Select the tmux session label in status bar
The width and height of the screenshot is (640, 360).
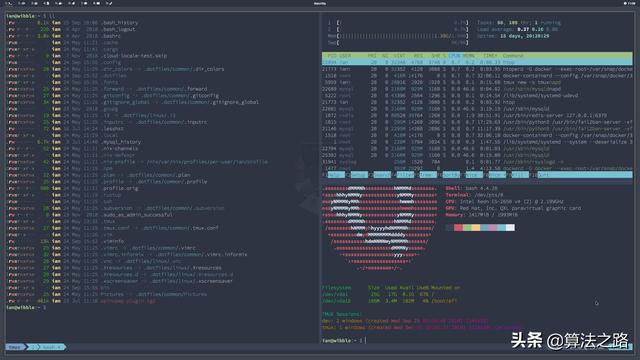(15, 347)
